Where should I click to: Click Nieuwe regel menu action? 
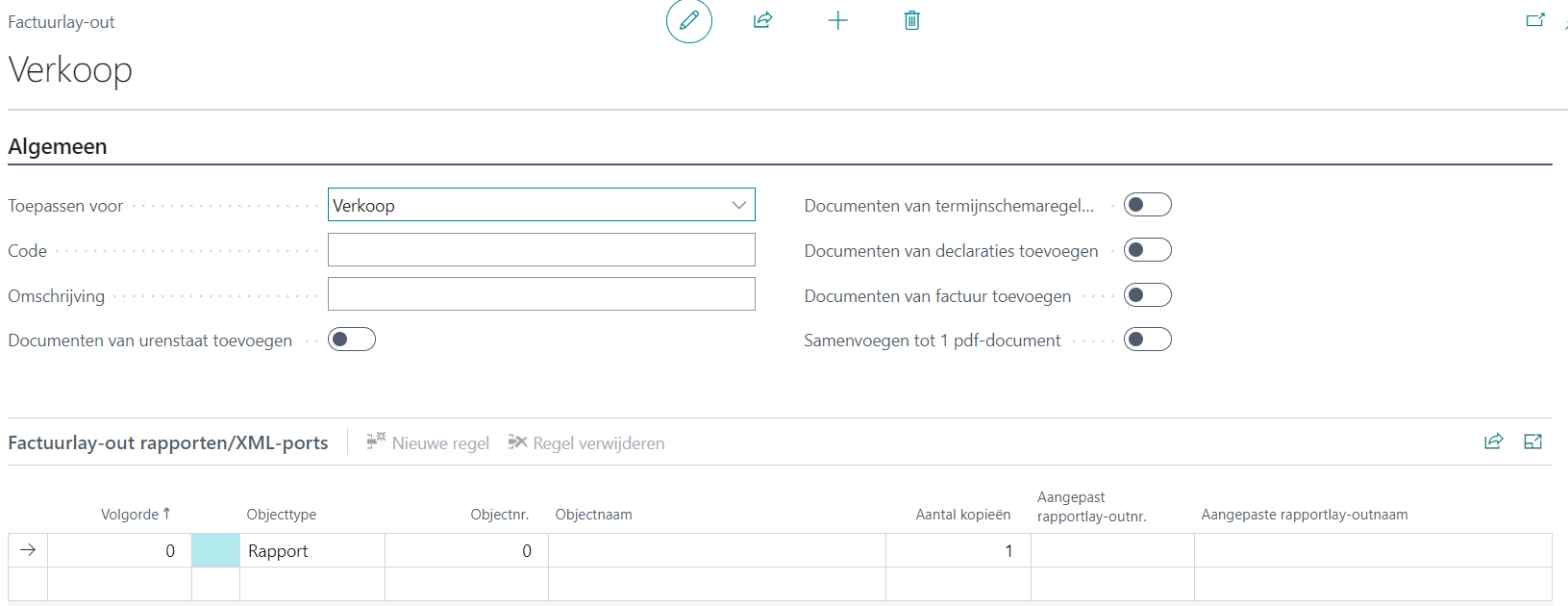coord(428,442)
